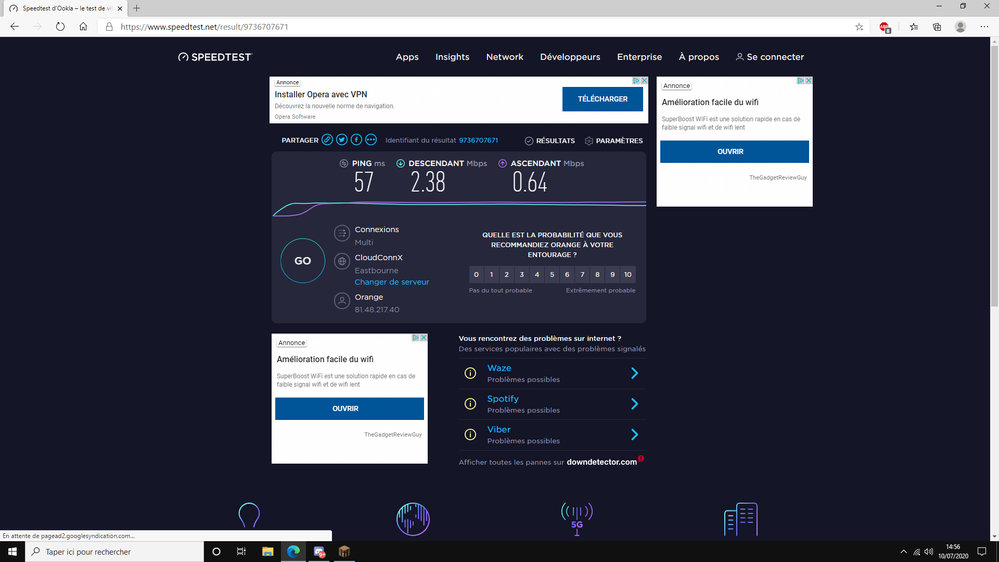999x562 pixels.
Task: Share result on Twitter icon
Action: [341, 140]
